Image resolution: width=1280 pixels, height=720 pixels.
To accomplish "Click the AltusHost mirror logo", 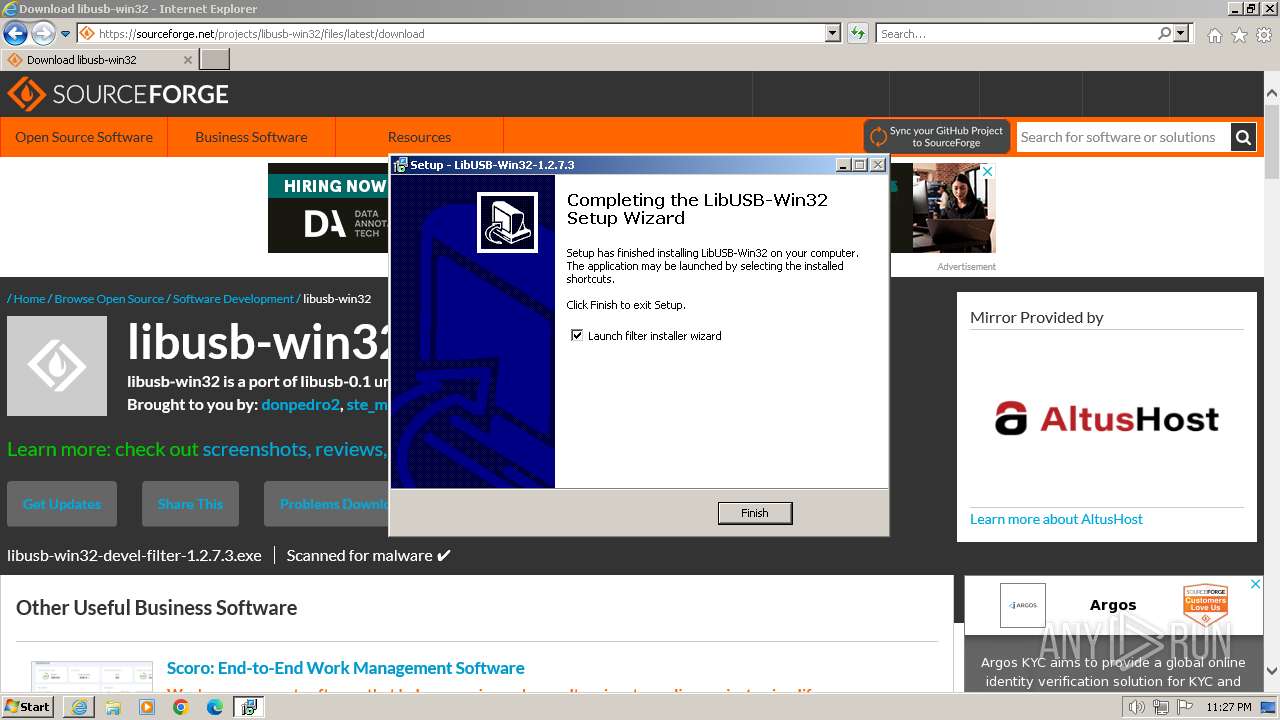I will pos(1107,418).
